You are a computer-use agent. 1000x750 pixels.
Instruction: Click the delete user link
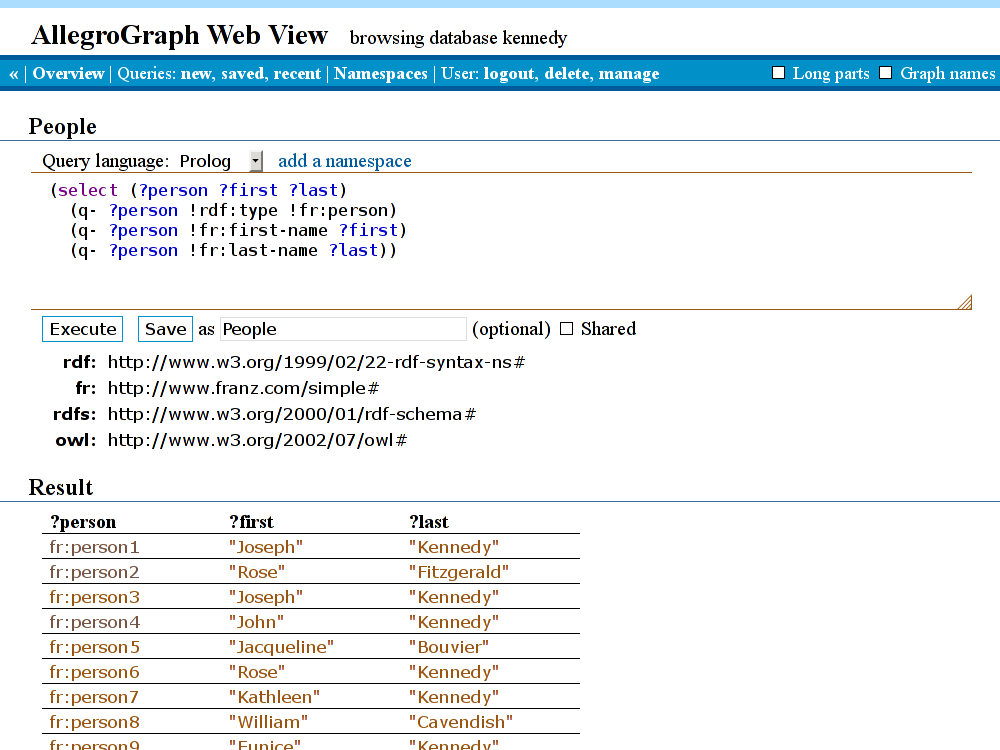point(567,74)
